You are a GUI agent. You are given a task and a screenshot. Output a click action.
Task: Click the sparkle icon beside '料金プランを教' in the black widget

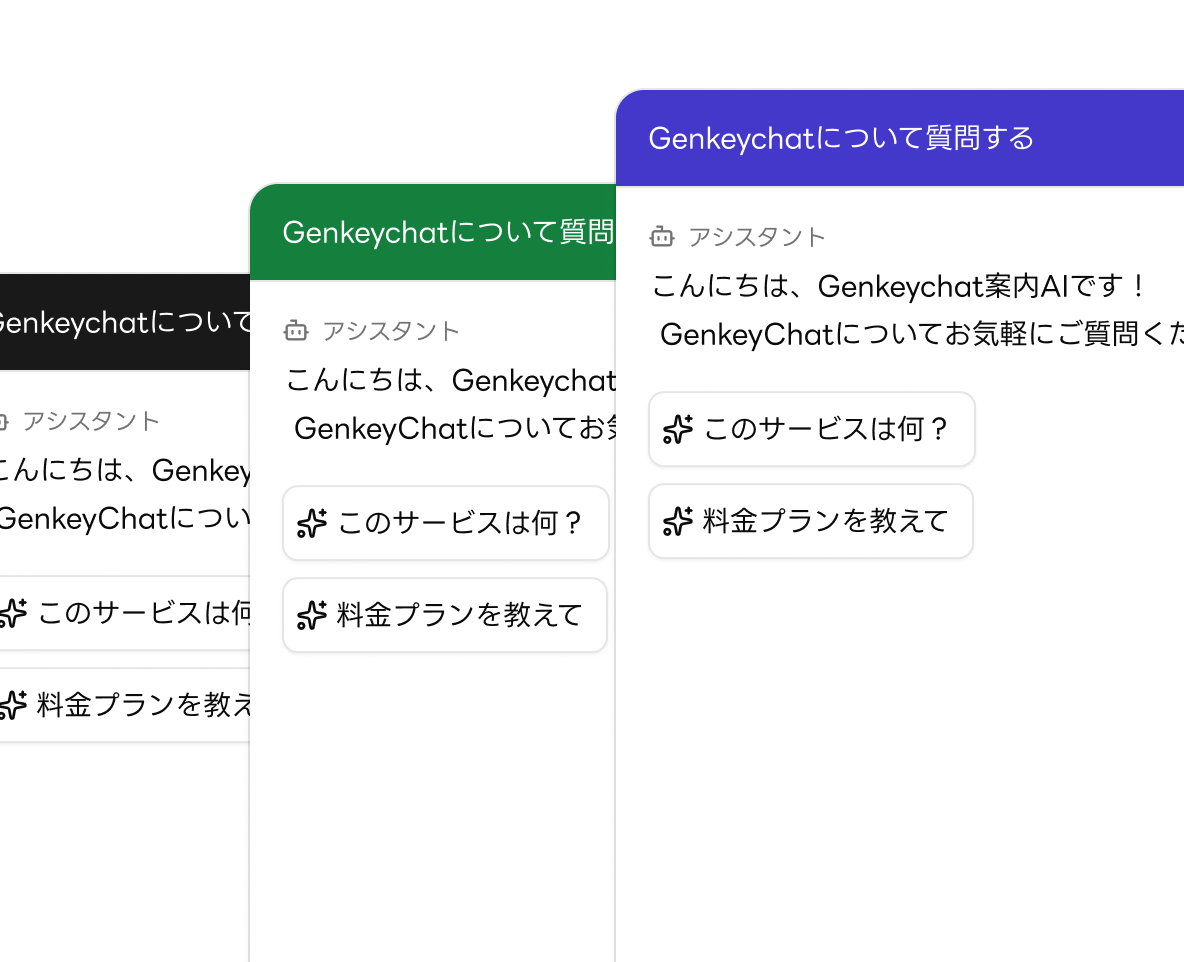(x=13, y=705)
